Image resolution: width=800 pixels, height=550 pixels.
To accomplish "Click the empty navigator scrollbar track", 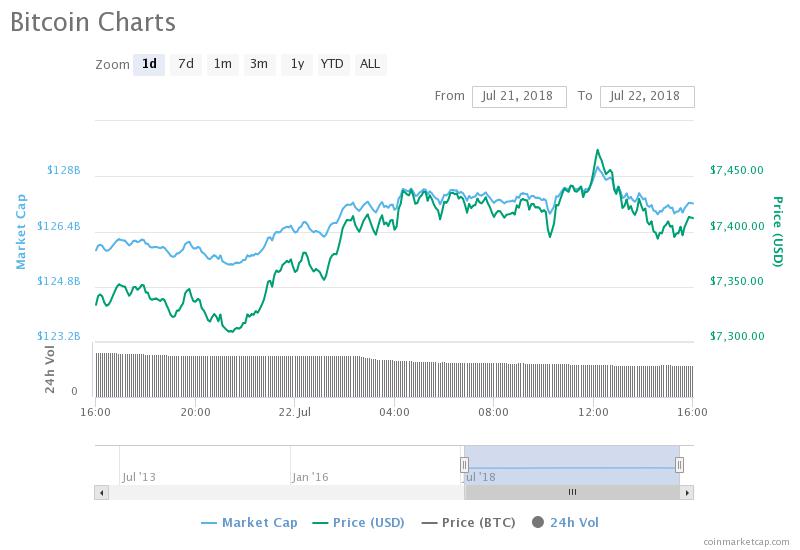I will pyautogui.click(x=286, y=492).
